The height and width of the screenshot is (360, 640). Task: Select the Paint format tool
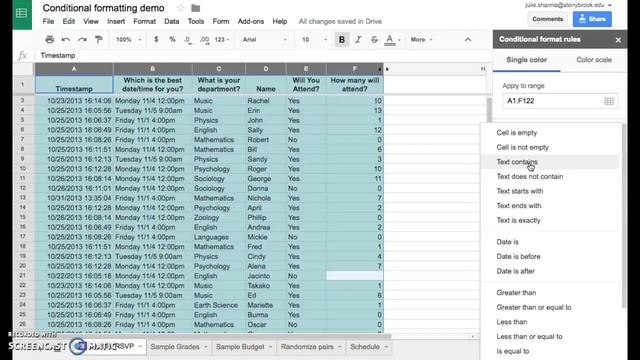pyautogui.click(x=98, y=40)
